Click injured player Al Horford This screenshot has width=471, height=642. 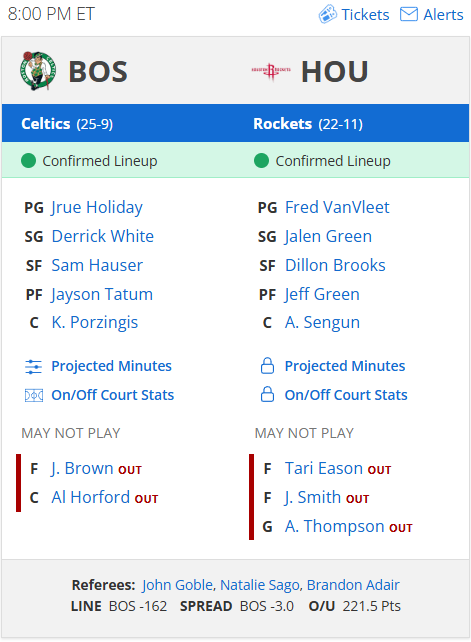[91, 497]
